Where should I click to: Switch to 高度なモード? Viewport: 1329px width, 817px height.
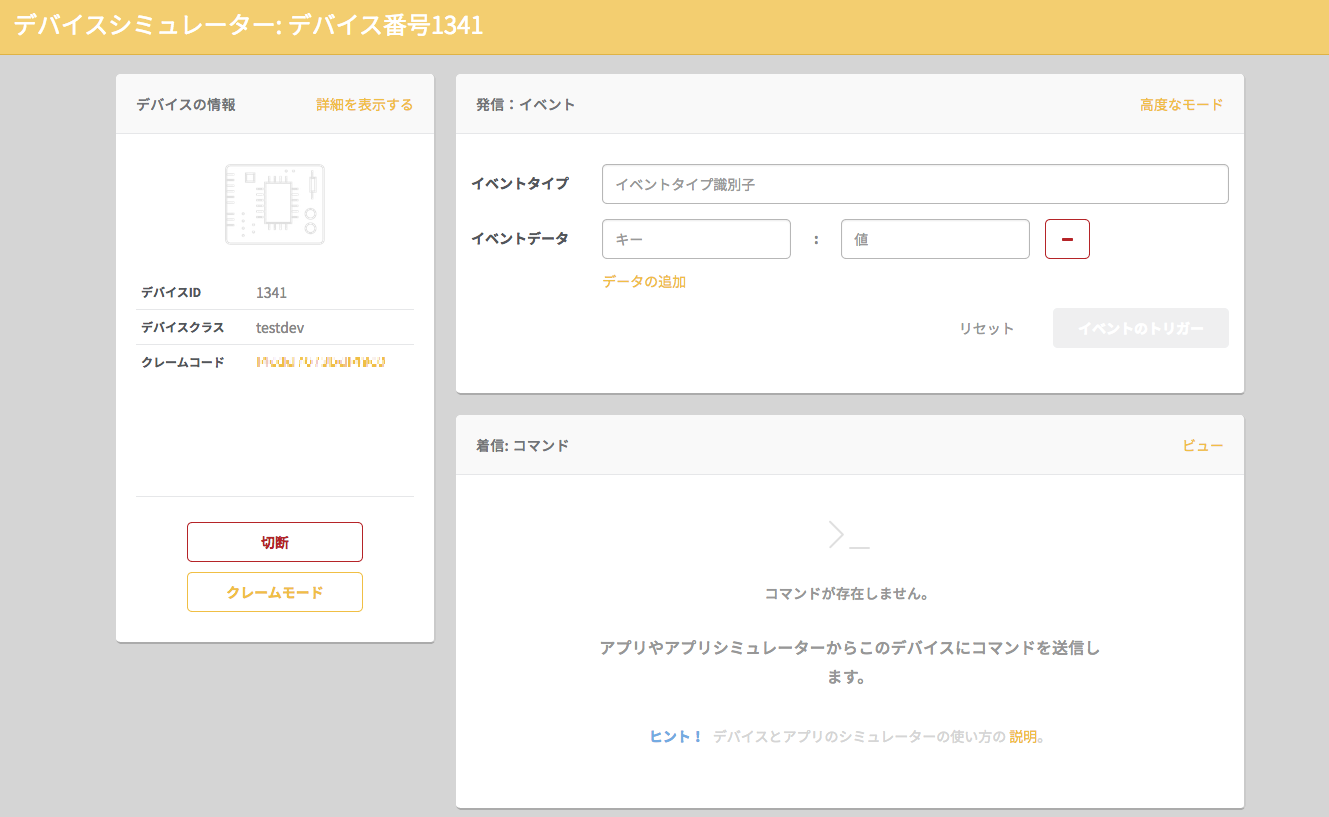coord(1182,104)
